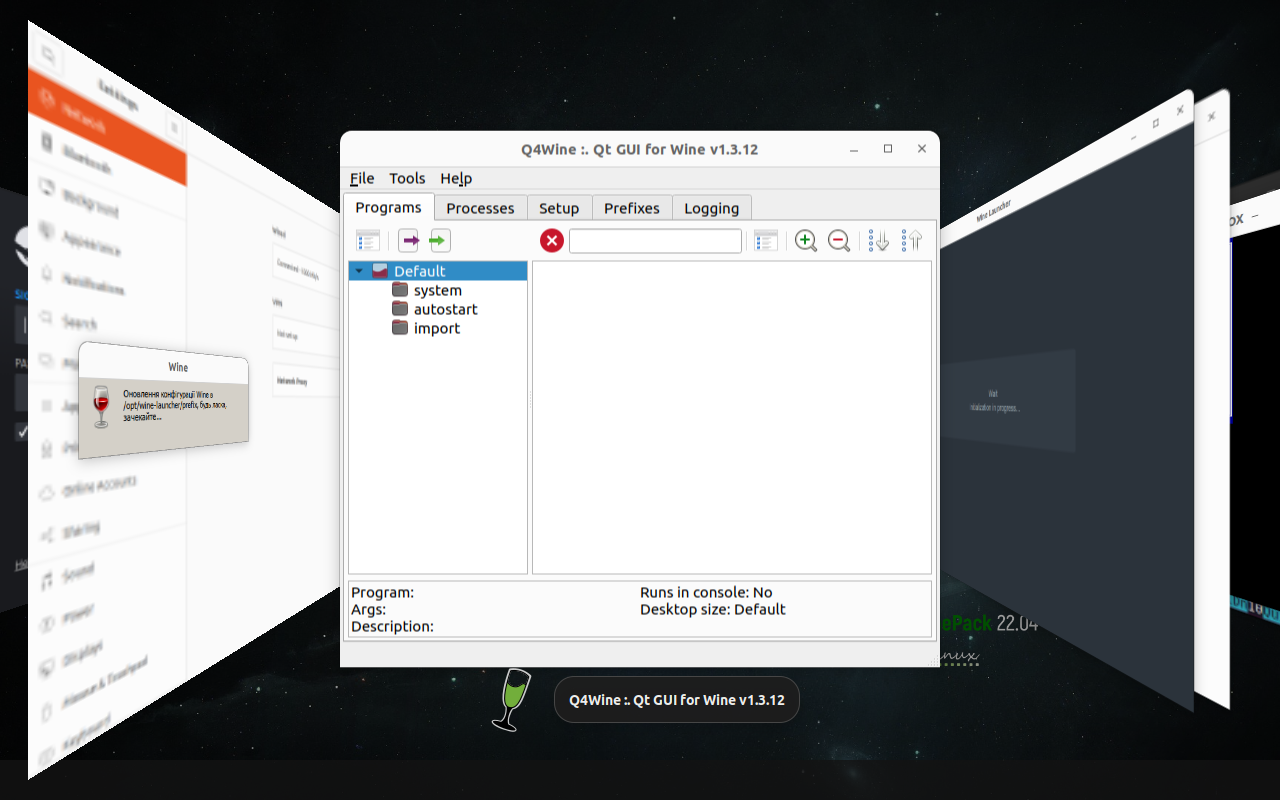
Task: Select Sharing in Settings sidebar
Action: 80,532
